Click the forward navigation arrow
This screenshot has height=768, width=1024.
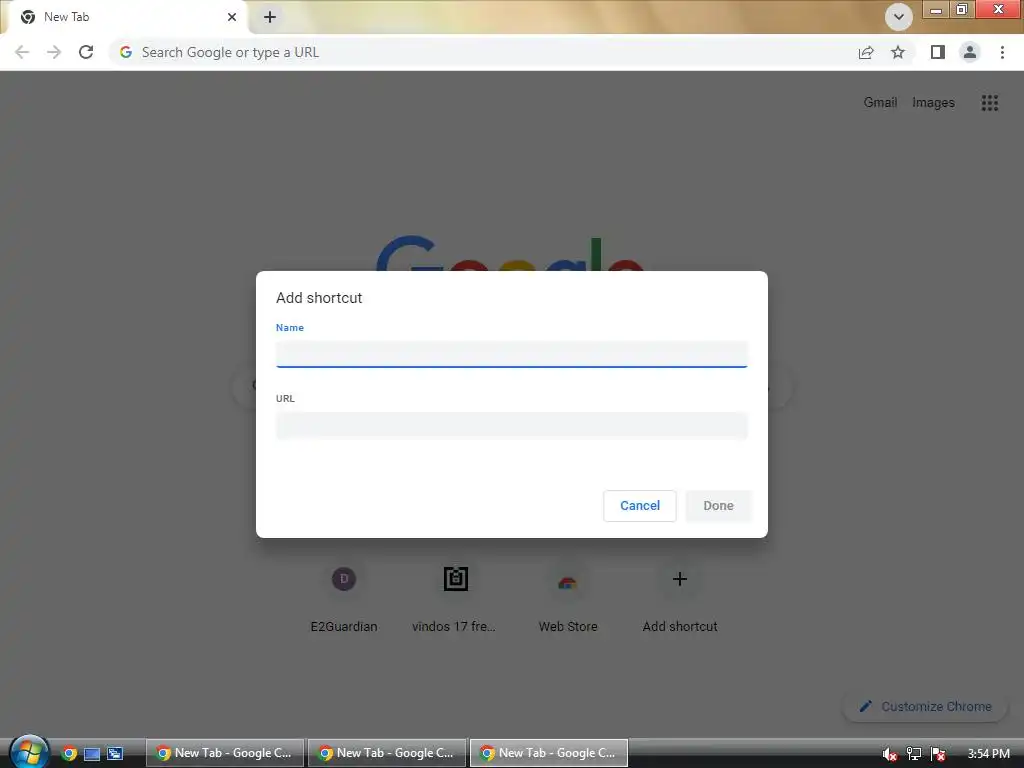pos(54,52)
